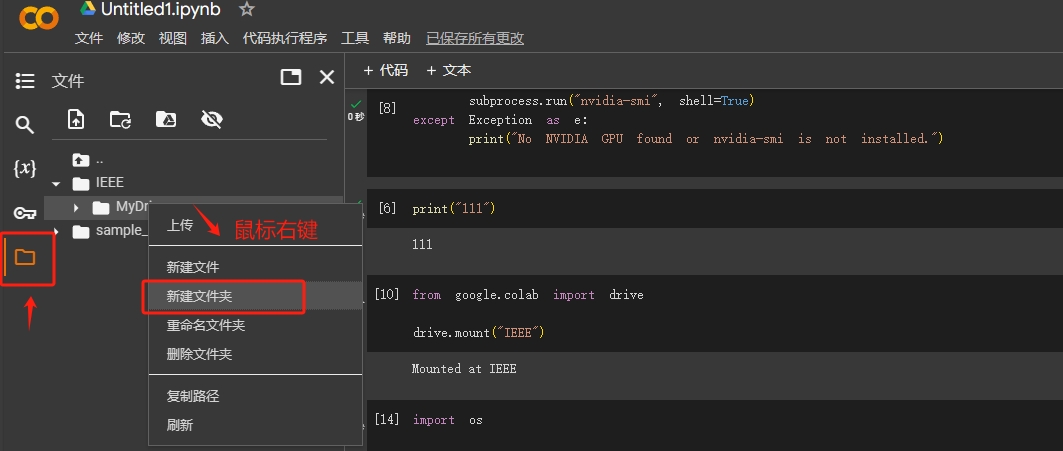1063x451 pixels.
Task: Select the files folder sidebar icon
Action: coord(25,257)
